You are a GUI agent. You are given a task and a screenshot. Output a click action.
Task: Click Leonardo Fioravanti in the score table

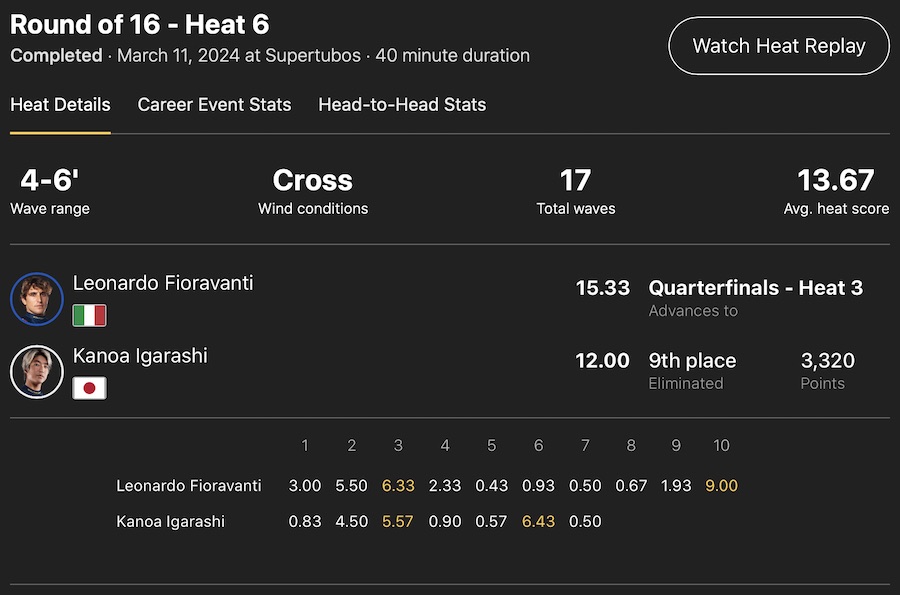[x=189, y=485]
